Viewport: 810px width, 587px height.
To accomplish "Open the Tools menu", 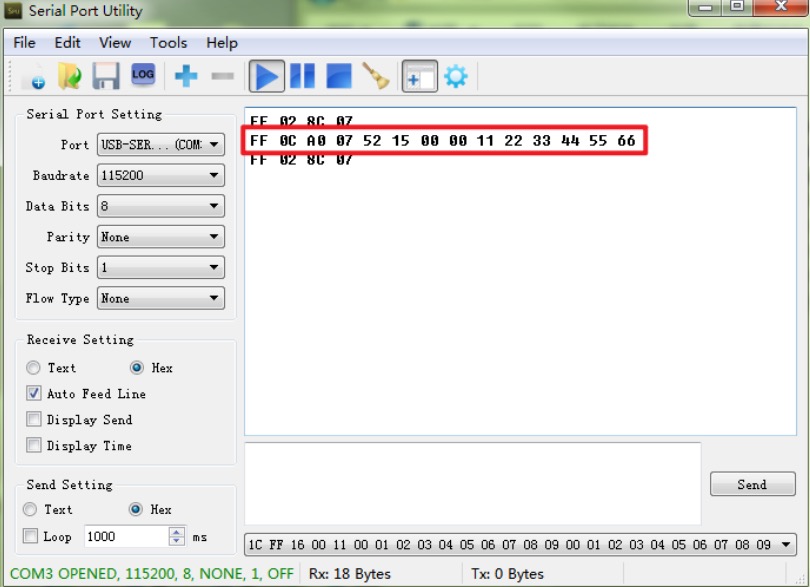I will tap(168, 42).
